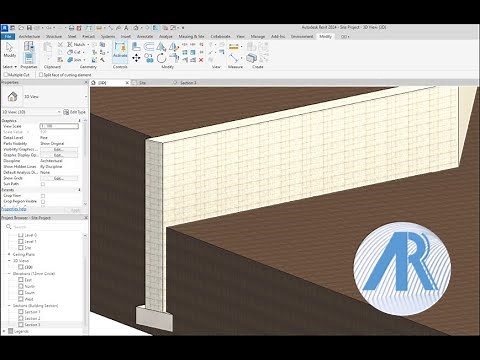
Task: Click the Aligned Dimension measure icon
Action: [x=234, y=47]
